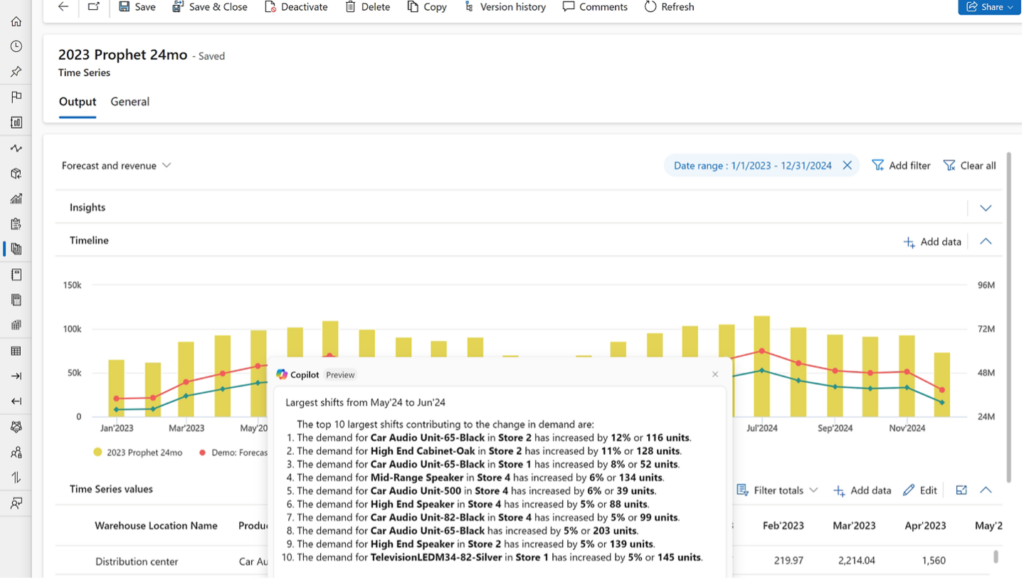Click the Add filter funnel icon
This screenshot has width=1024, height=580.
click(x=878, y=166)
